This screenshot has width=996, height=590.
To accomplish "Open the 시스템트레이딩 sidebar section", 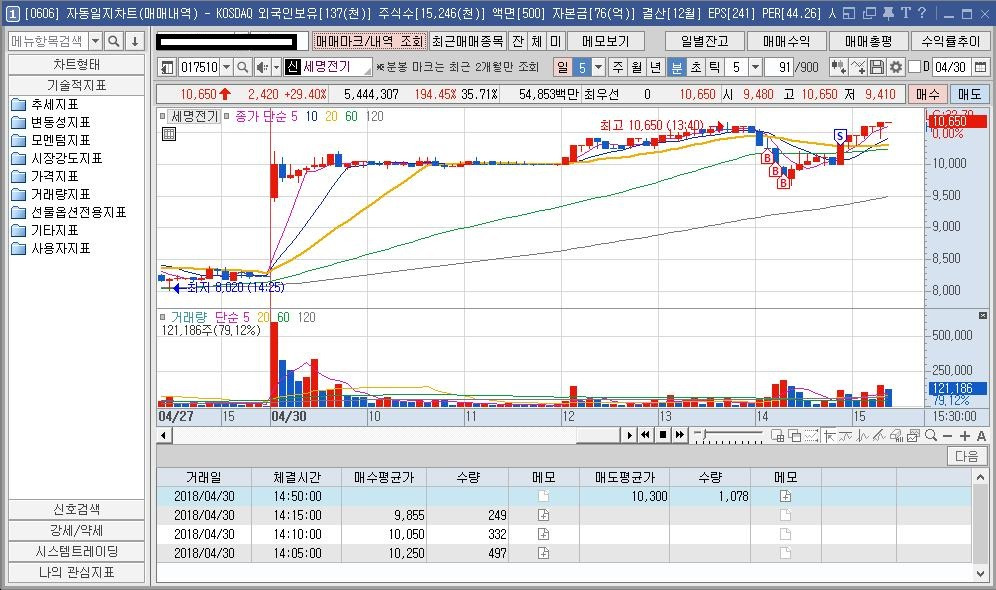I will click(76, 551).
